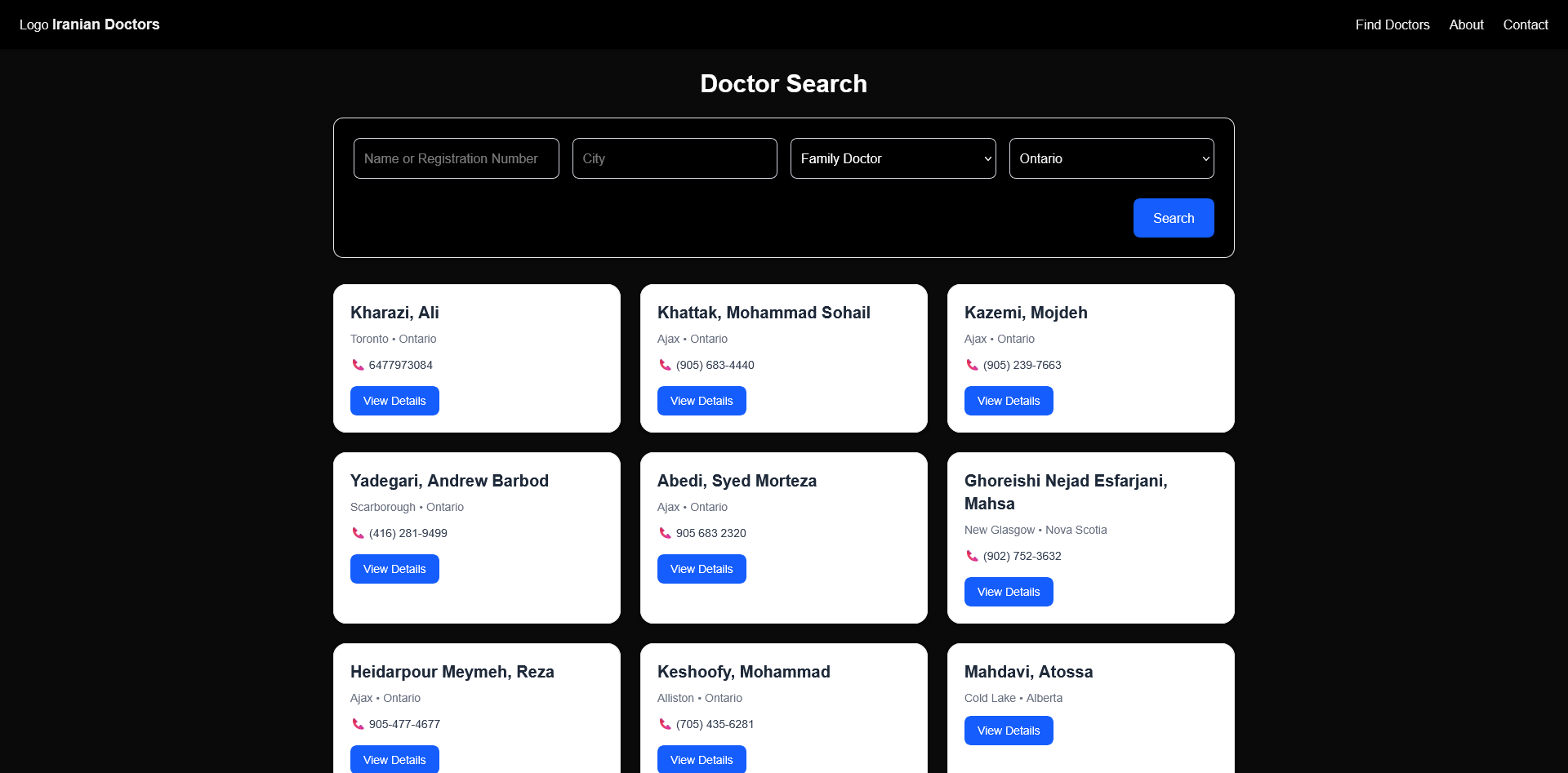Screen dimensions: 1568x773
Task: Click phone icon next to (902) 752-3632
Action: point(972,556)
